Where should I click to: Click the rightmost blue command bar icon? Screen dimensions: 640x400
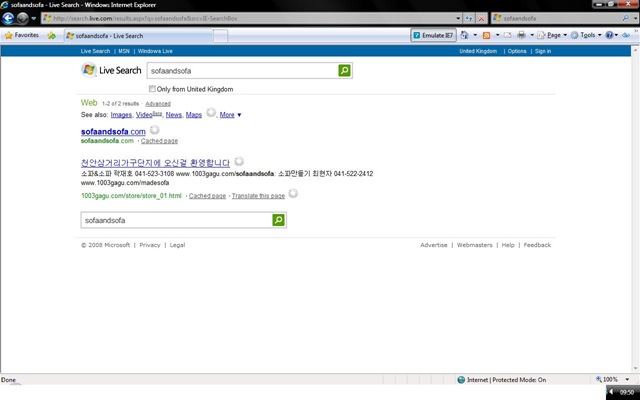[x=626, y=36]
